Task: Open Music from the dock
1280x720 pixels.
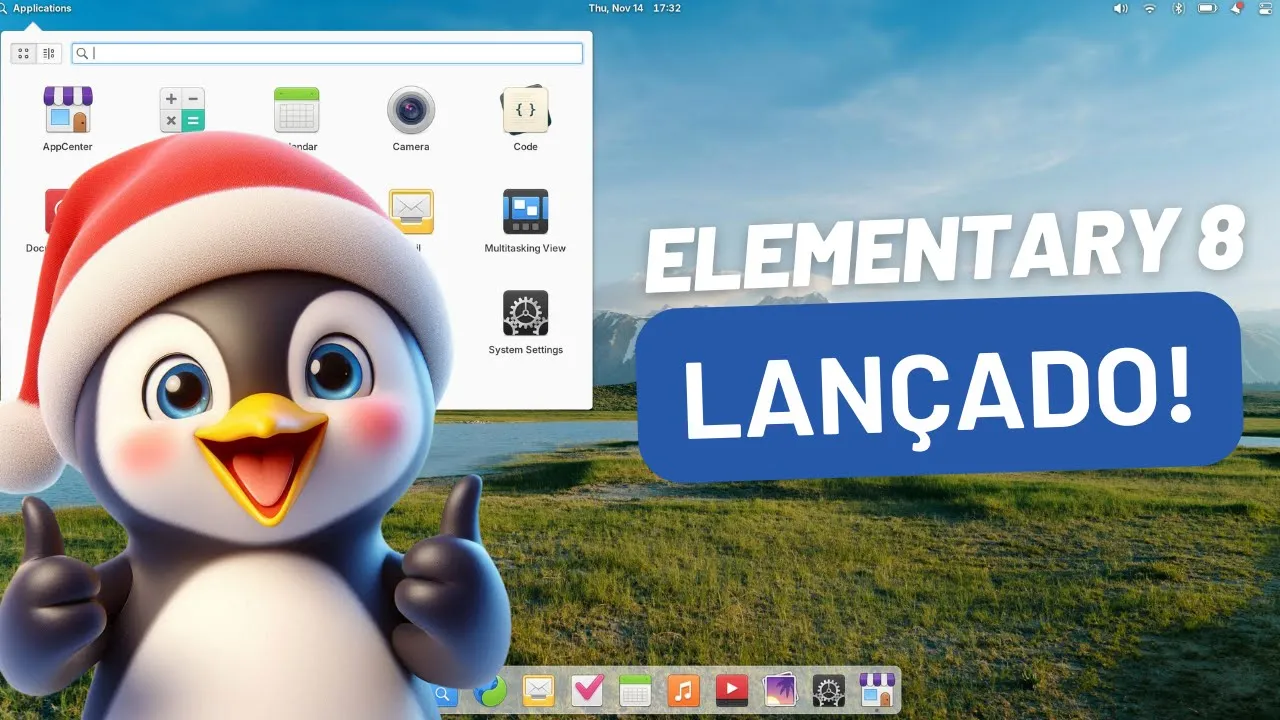Action: tap(684, 691)
